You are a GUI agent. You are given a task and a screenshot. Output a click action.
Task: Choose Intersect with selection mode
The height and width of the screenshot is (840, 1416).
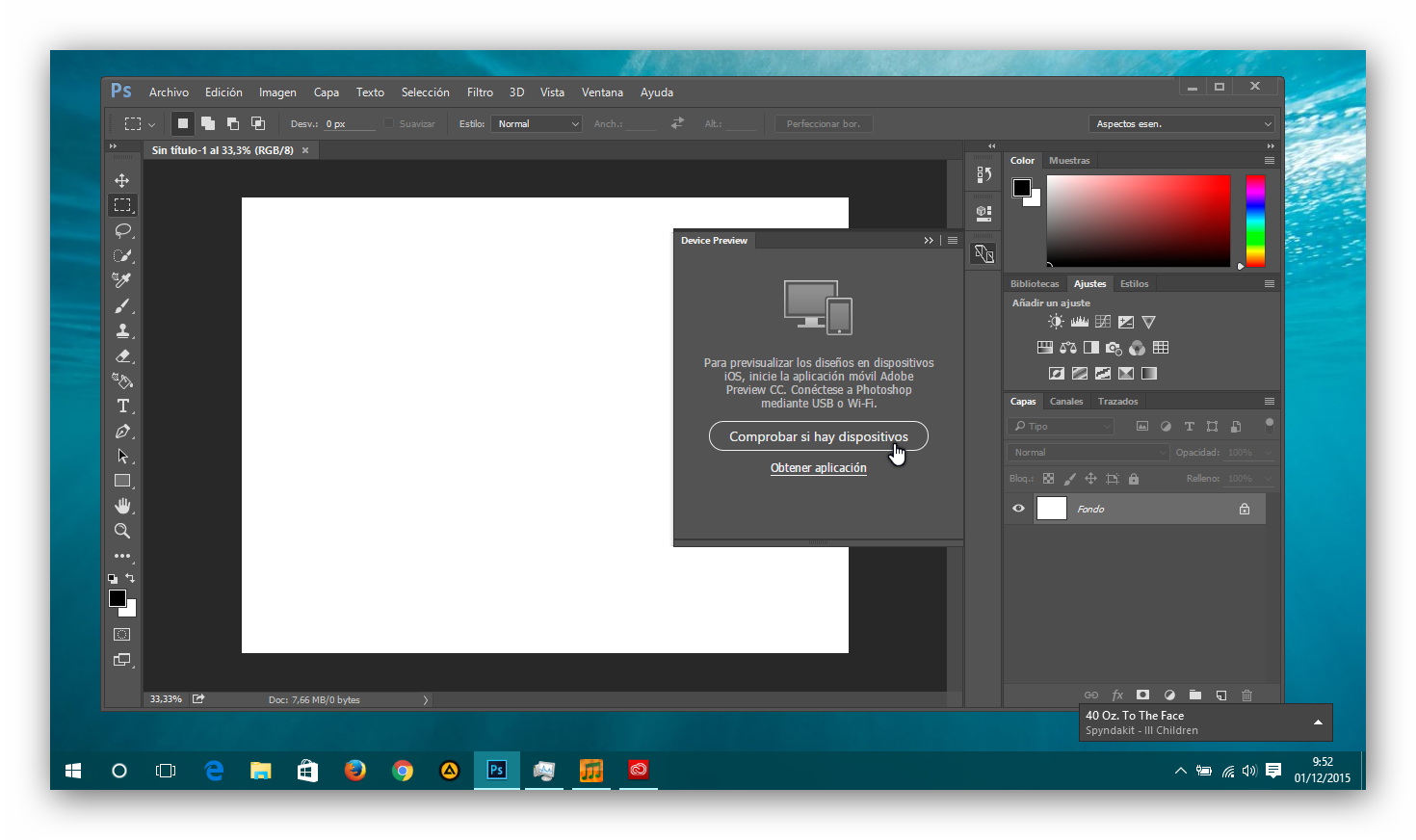pos(257,123)
